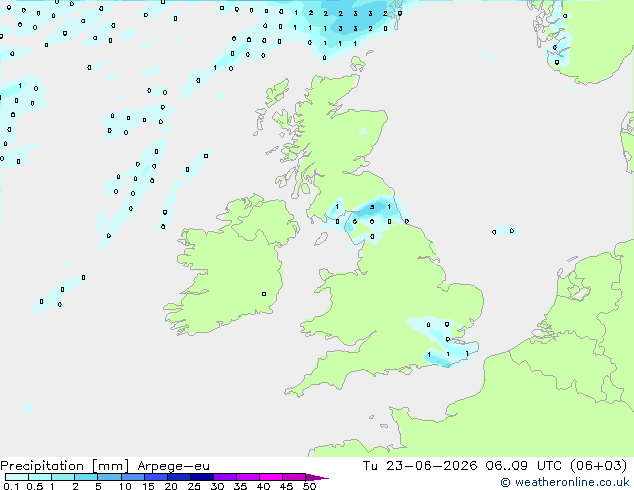Click the 30–35 mm purple legend swatch
The height and width of the screenshot is (490, 634).
[224, 477]
